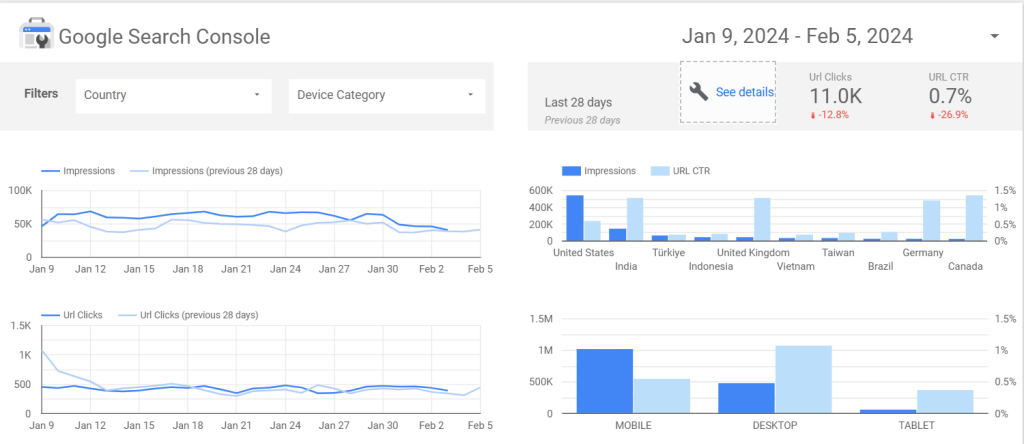This screenshot has width=1024, height=444.
Task: Click the Previous 28 days label
Action: 582,120
